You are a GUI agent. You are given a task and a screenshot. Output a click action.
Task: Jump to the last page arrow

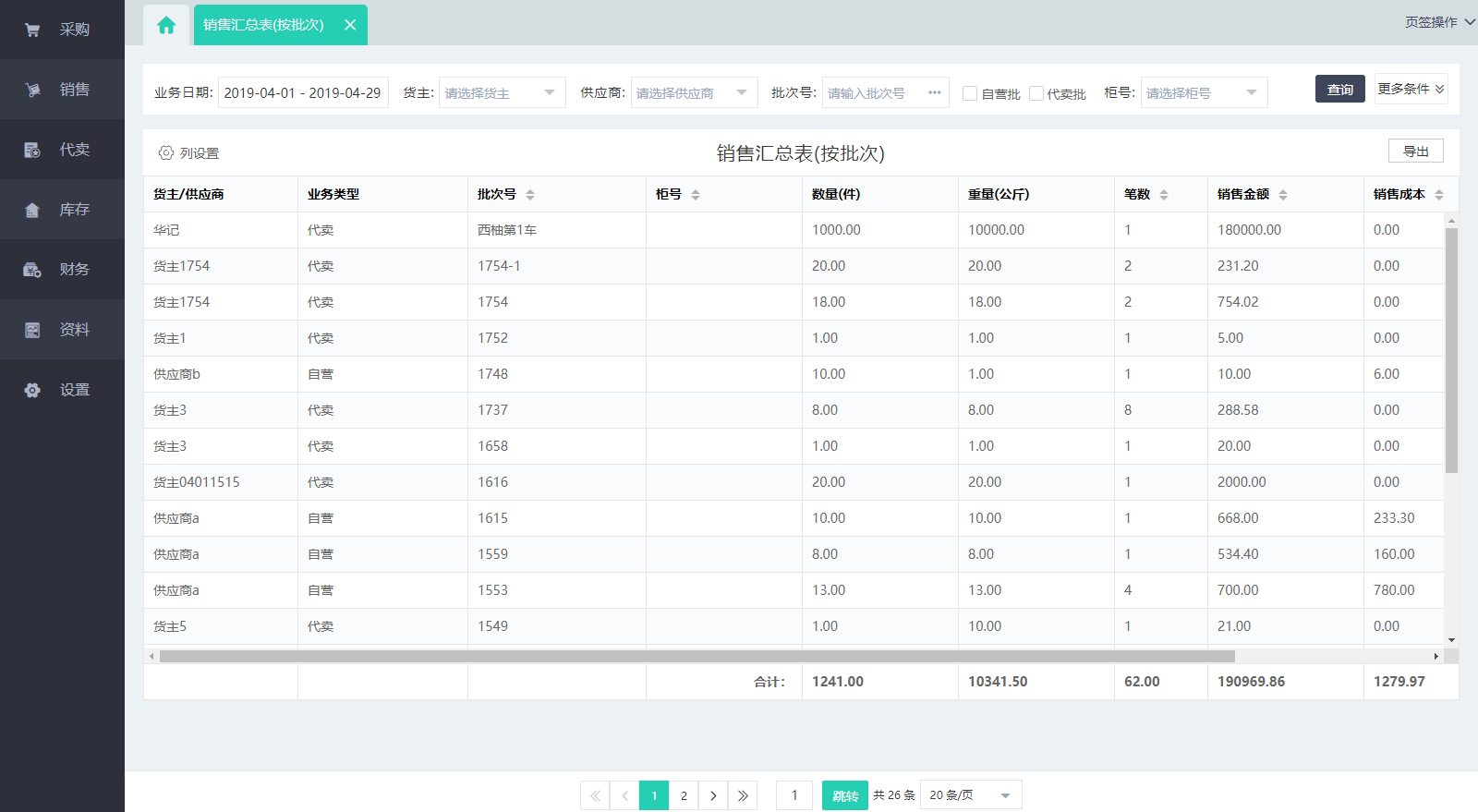point(743,795)
